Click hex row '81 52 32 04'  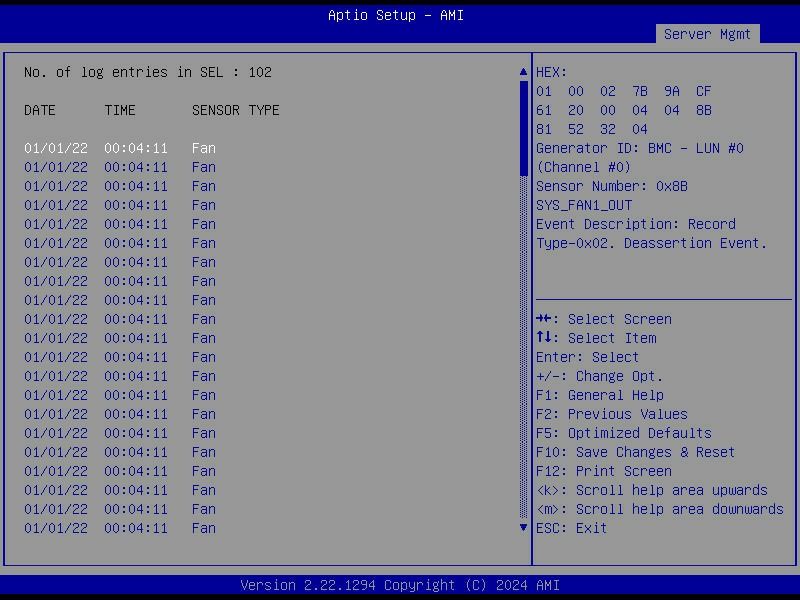point(592,129)
